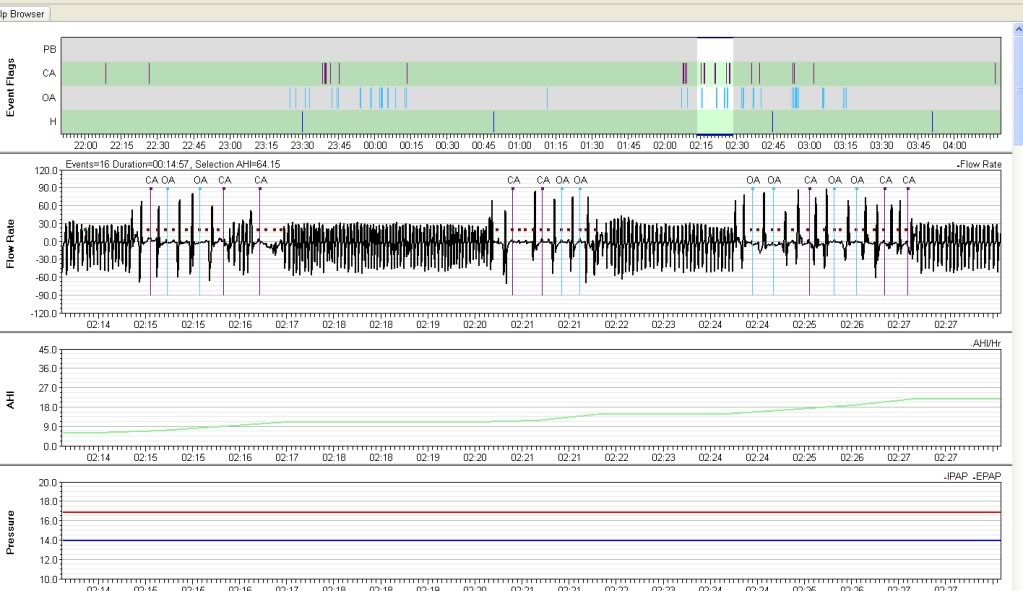This screenshot has width=1023, height=591.
Task: Click the AHI vertical axis title
Action: tap(10, 400)
